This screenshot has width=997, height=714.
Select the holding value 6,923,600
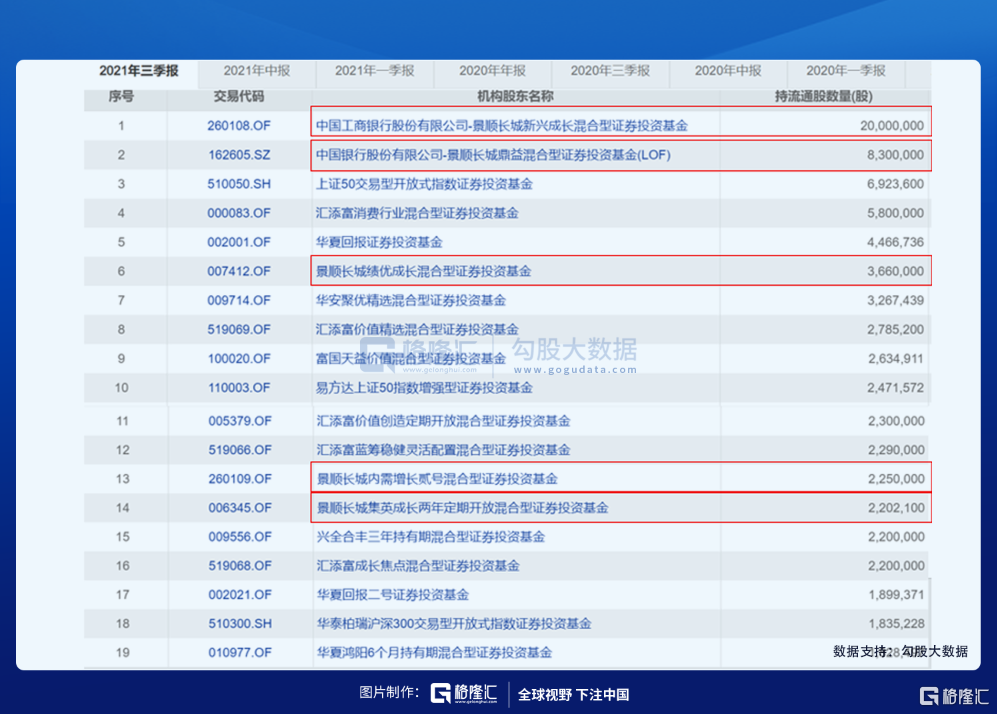tap(895, 184)
